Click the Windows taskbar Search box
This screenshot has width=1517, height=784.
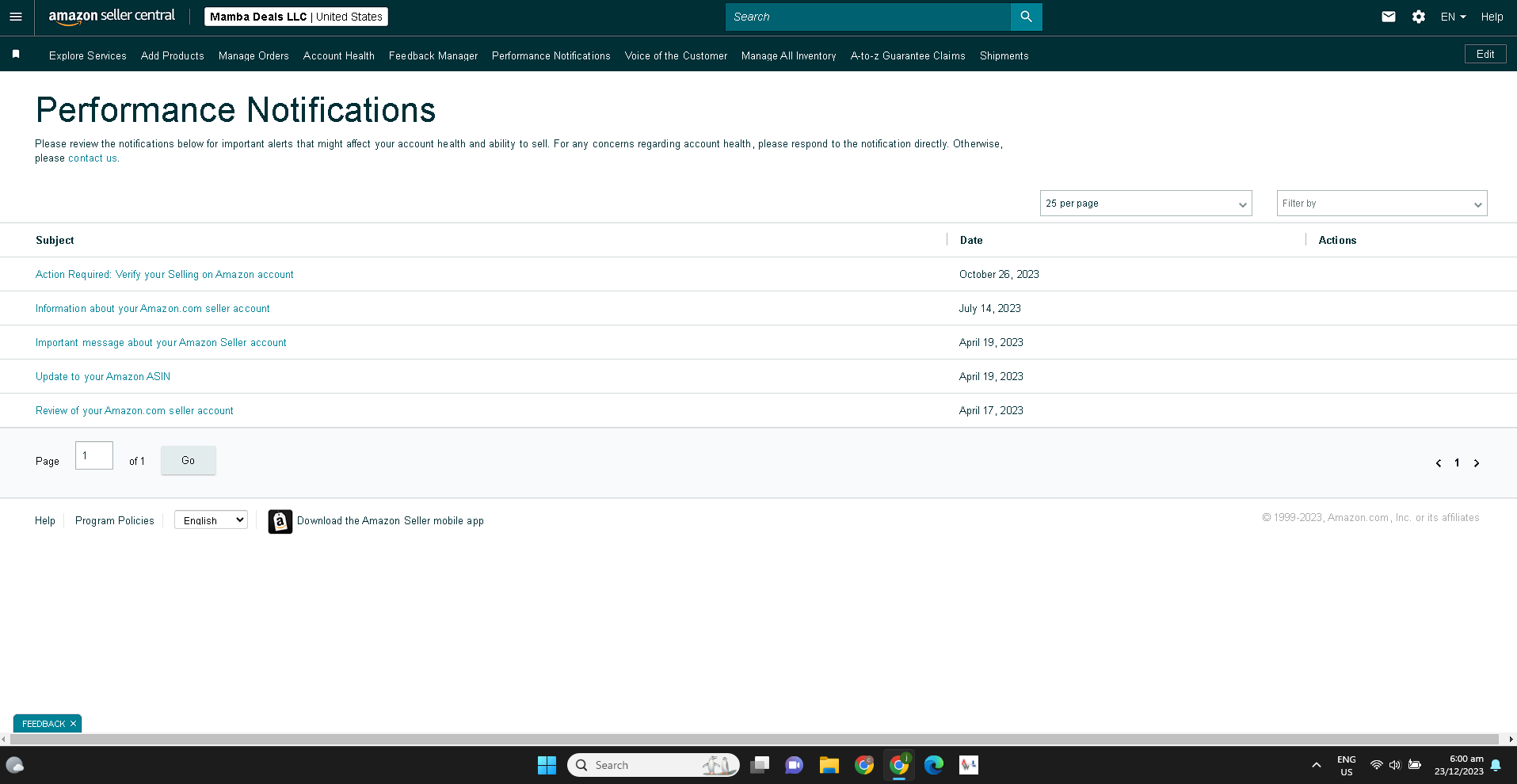point(654,765)
